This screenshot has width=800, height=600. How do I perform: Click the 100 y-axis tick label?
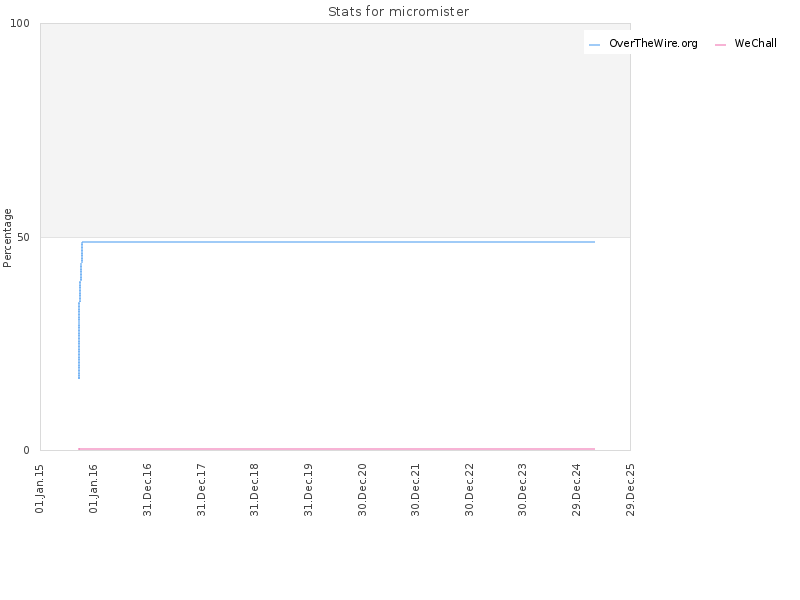point(20,23)
